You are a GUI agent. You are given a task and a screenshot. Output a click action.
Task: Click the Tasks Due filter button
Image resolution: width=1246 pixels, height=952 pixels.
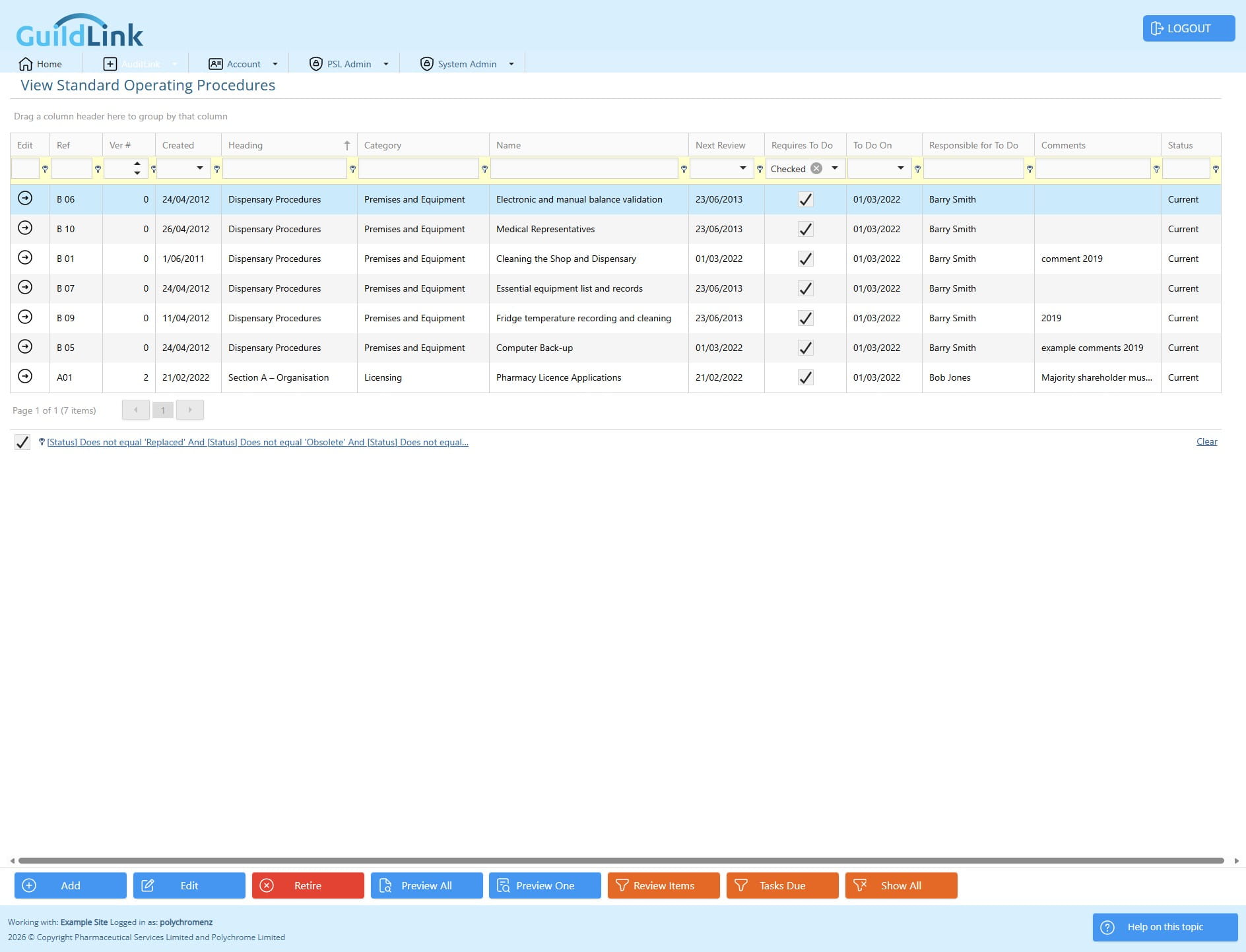click(782, 885)
